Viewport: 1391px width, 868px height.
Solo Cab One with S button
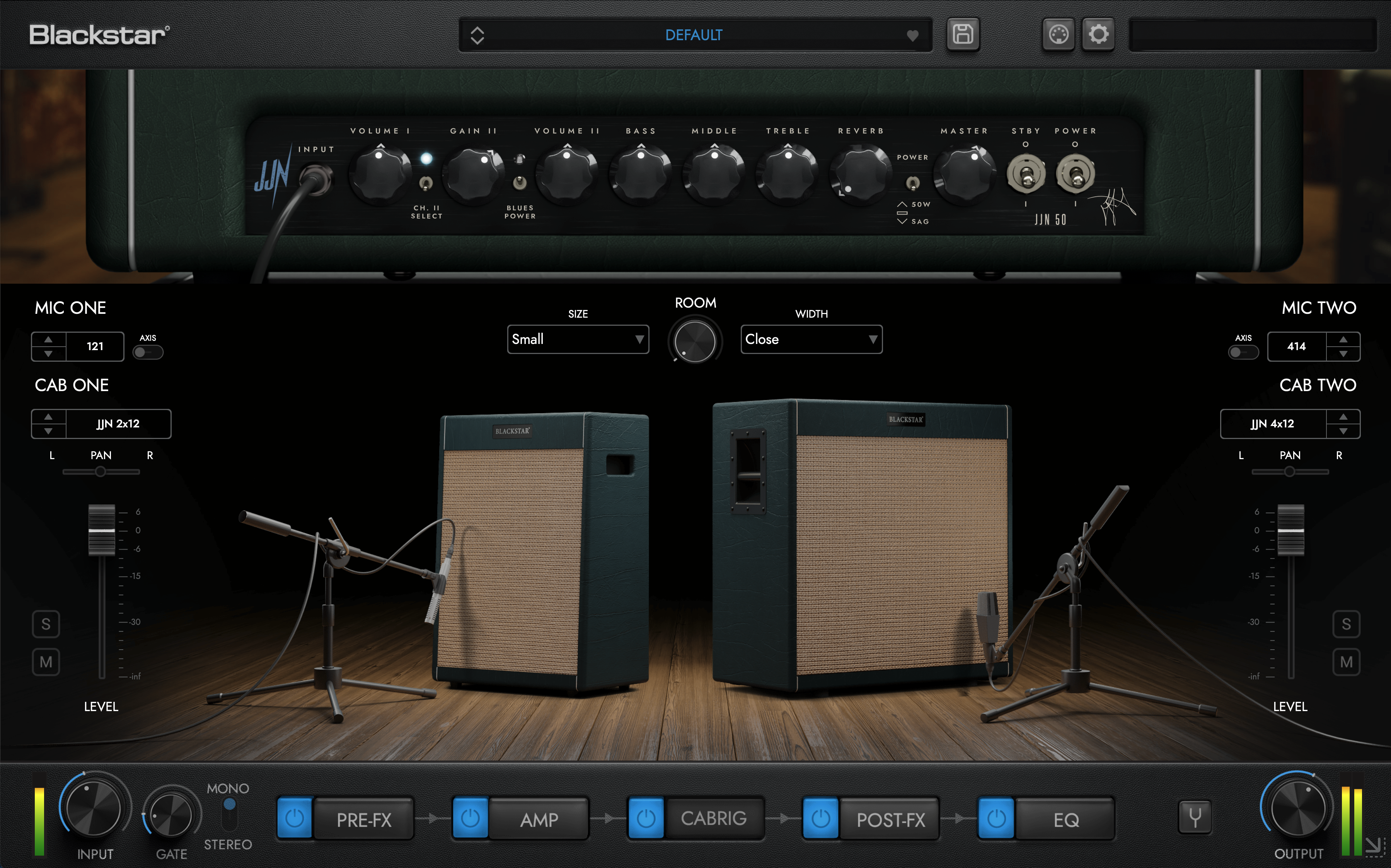pos(46,624)
